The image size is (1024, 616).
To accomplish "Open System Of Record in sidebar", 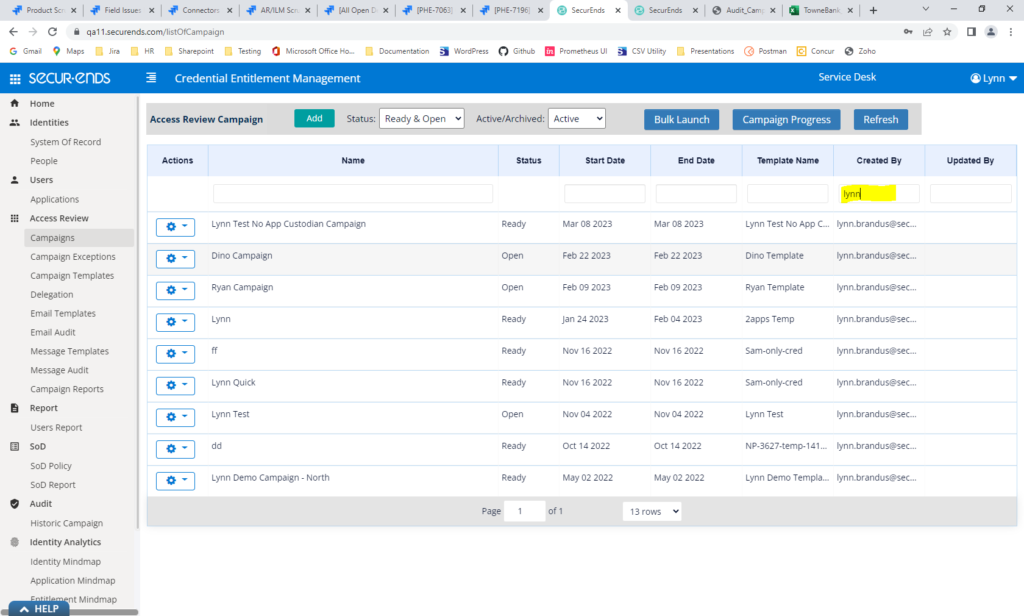I will point(65,142).
